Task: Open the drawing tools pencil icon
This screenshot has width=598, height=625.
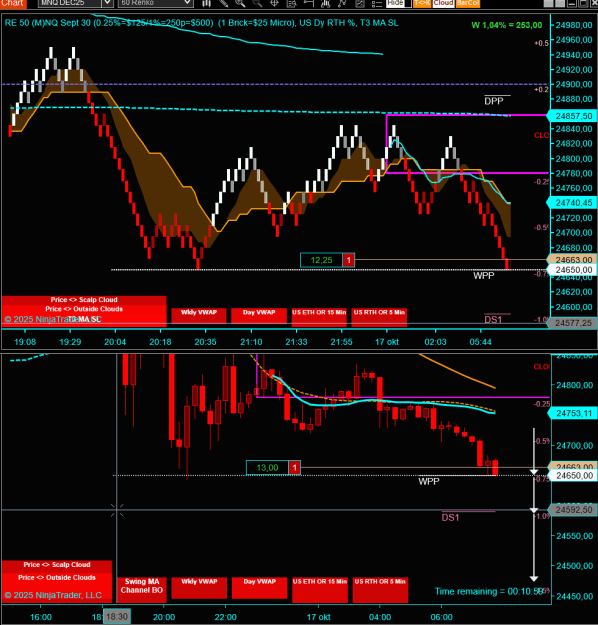Action: click(x=223, y=4)
